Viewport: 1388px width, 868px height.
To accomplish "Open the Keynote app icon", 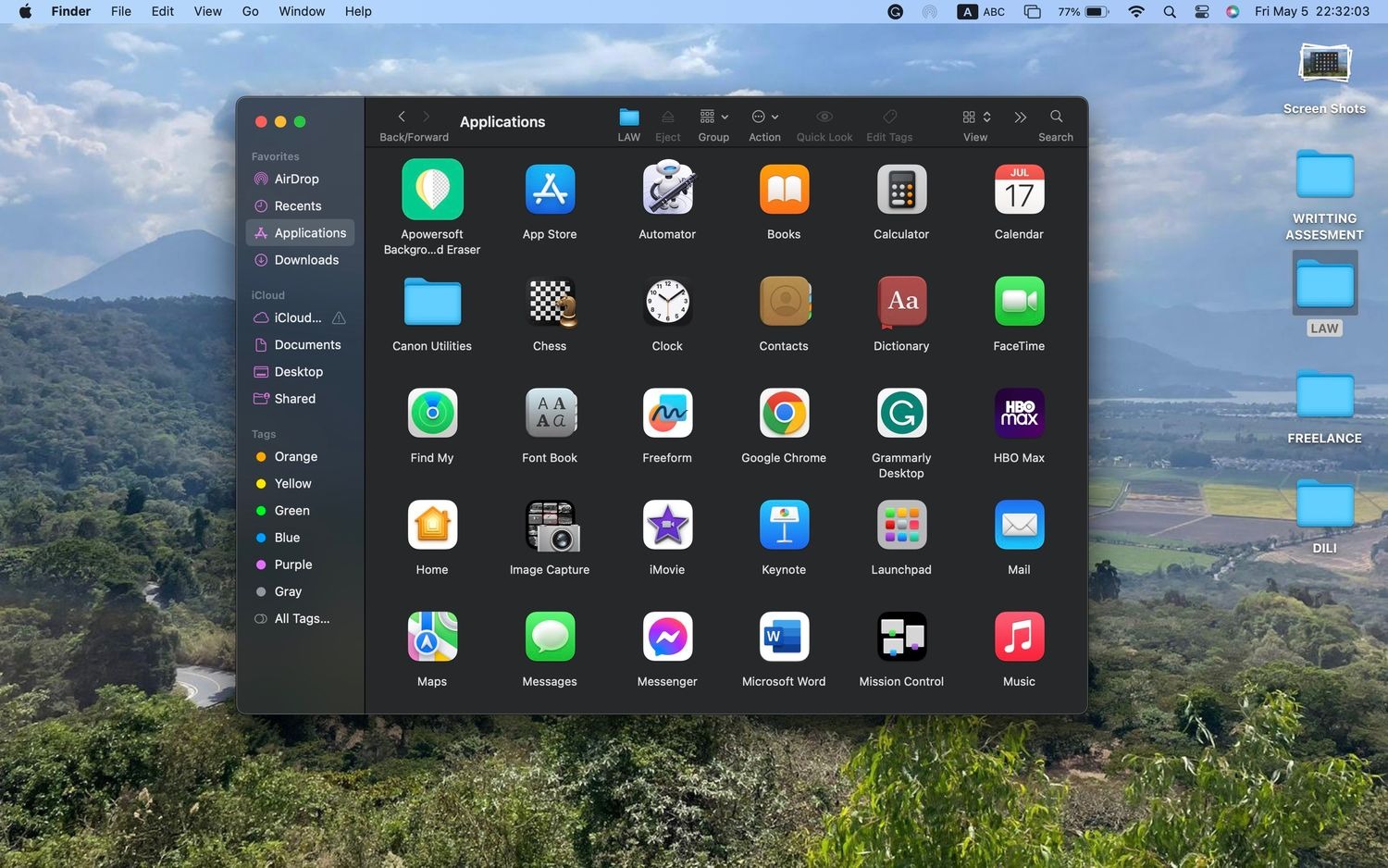I will click(x=784, y=525).
